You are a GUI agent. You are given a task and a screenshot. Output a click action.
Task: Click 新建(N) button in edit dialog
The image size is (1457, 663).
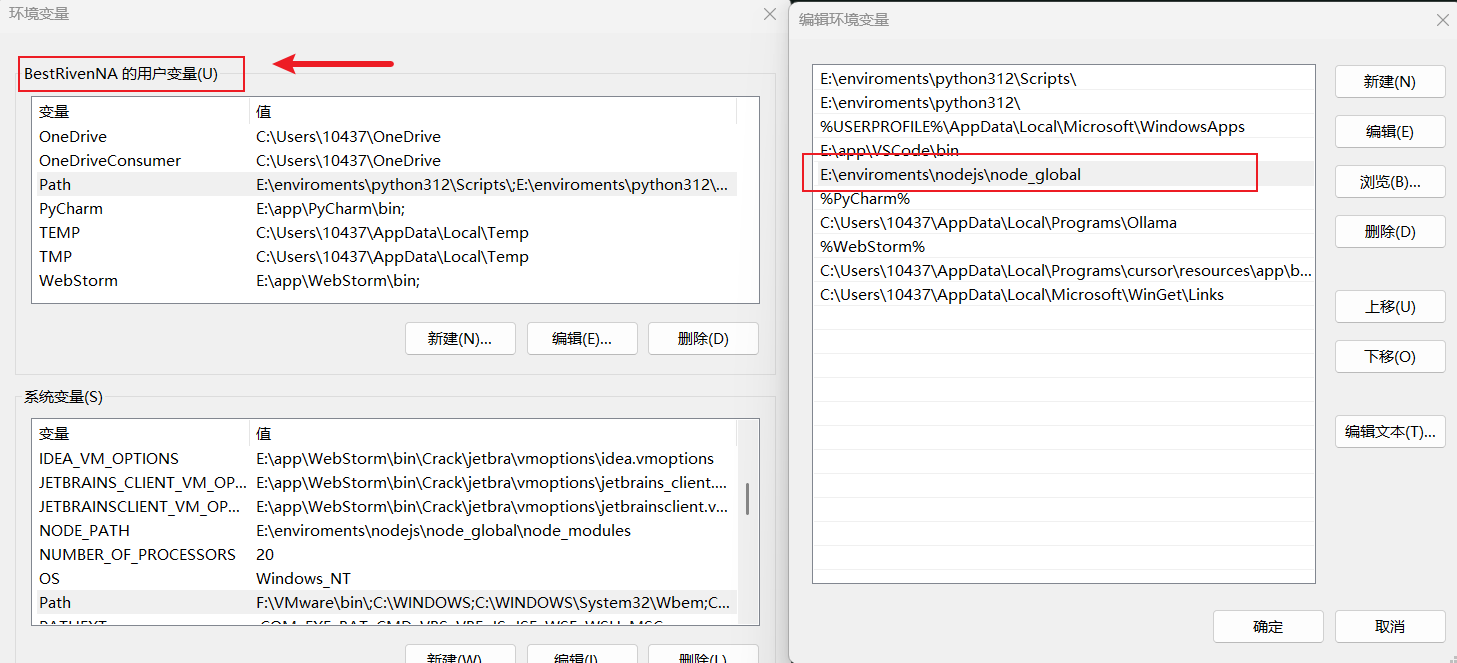pyautogui.click(x=1389, y=82)
